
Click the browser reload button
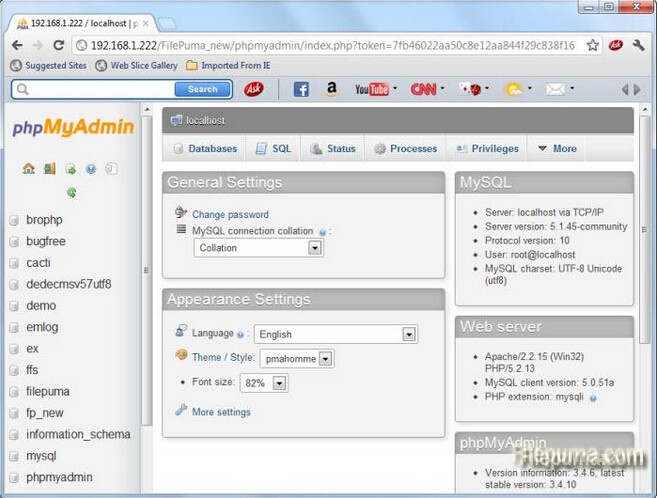pos(59,45)
